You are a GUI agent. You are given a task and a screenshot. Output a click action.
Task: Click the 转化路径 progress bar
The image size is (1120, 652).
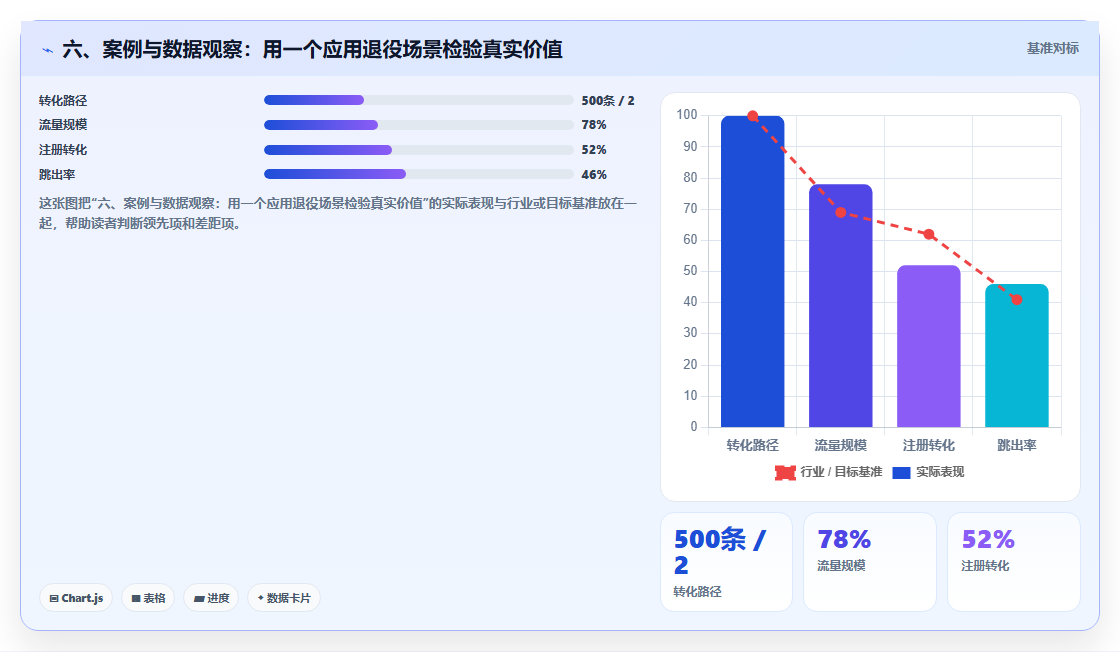[x=419, y=100]
